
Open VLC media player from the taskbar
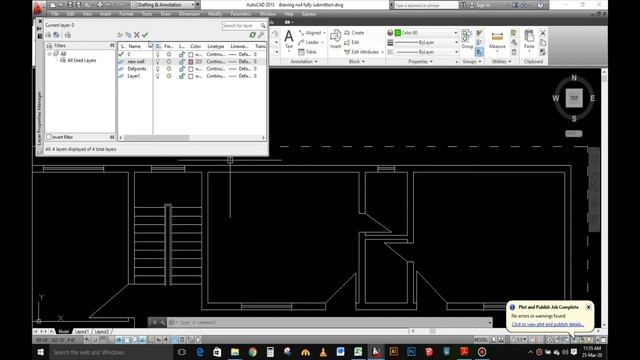pyautogui.click(x=323, y=352)
